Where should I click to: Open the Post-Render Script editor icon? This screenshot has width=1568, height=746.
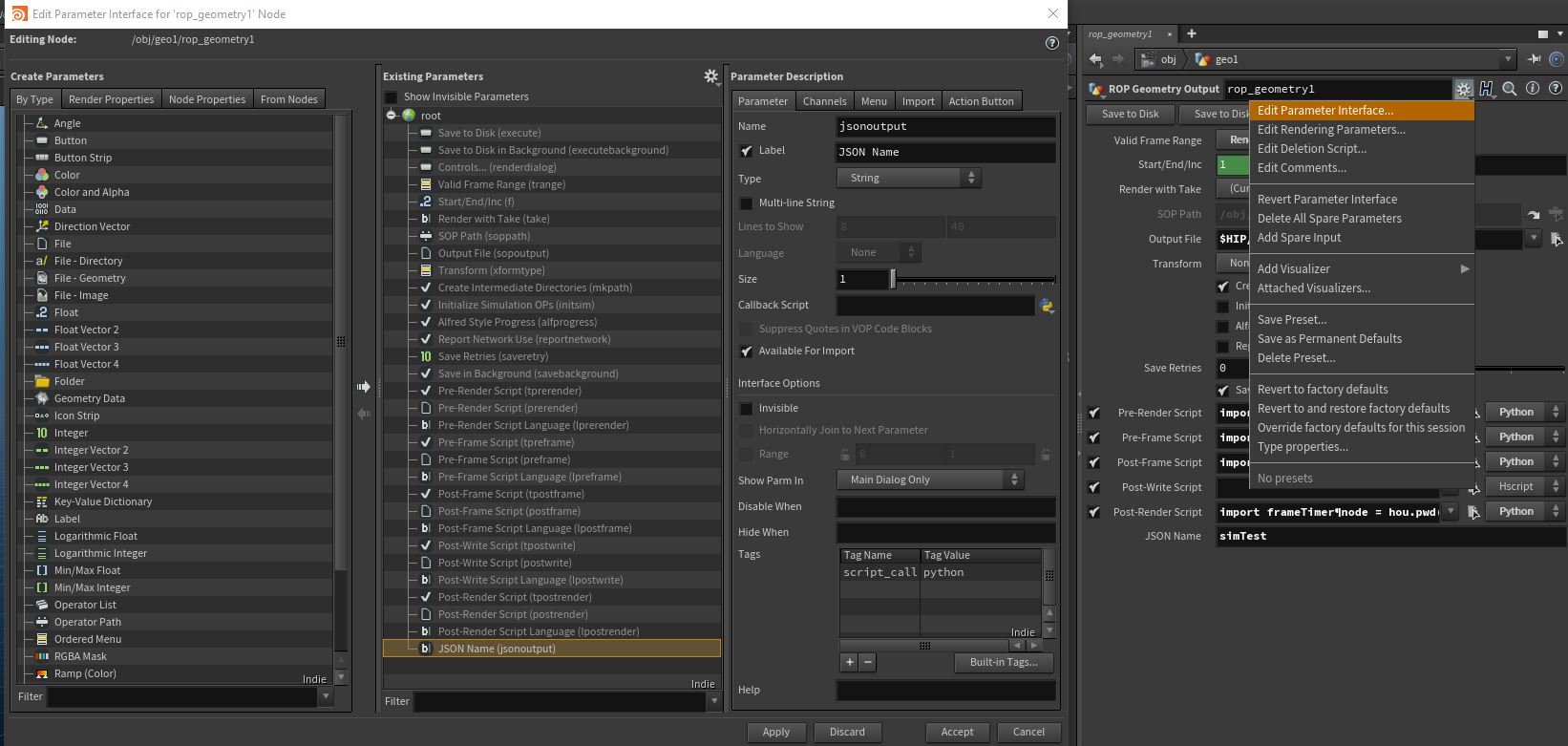pos(1473,512)
